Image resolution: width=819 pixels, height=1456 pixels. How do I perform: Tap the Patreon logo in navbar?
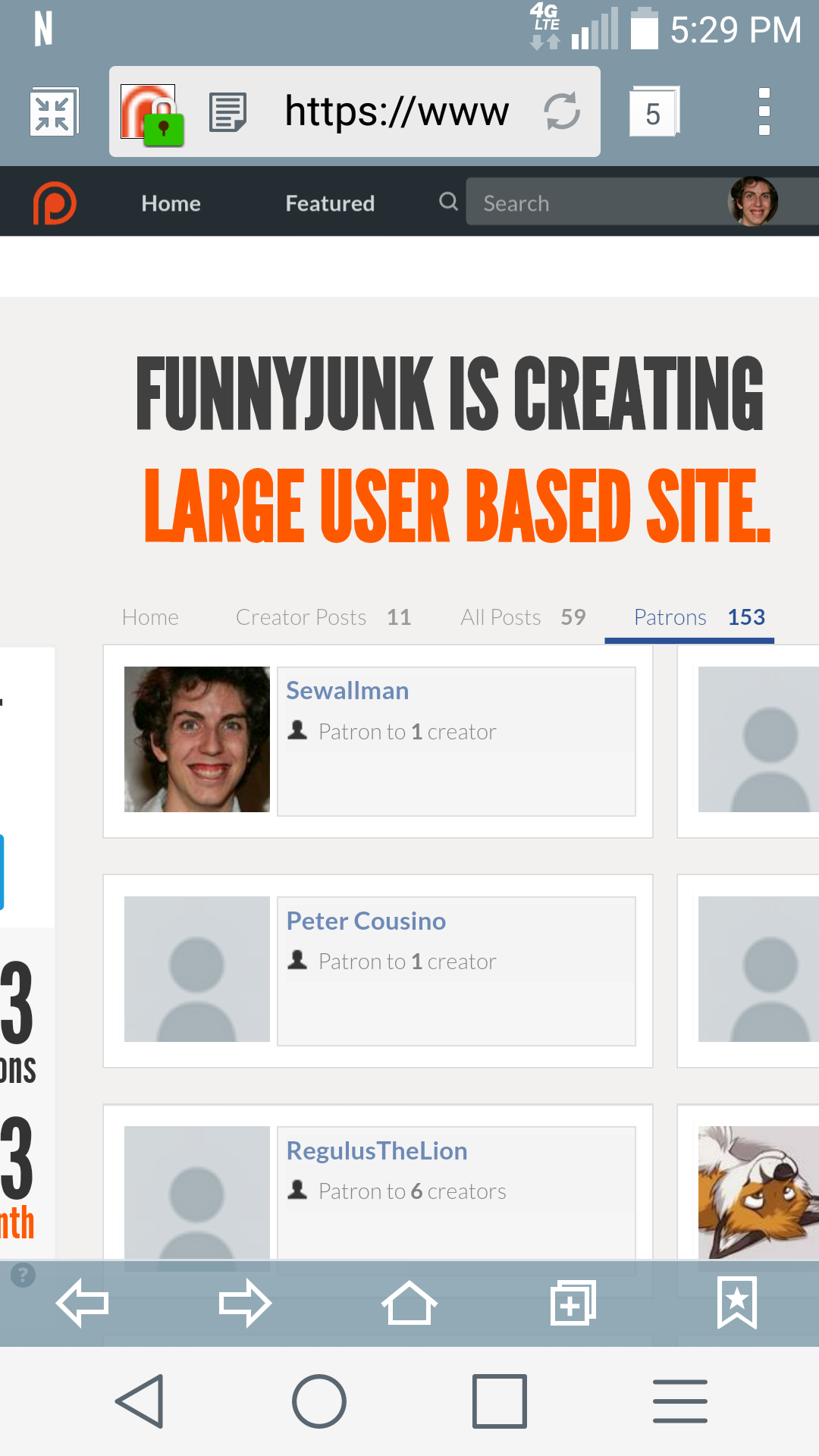pyautogui.click(x=55, y=203)
